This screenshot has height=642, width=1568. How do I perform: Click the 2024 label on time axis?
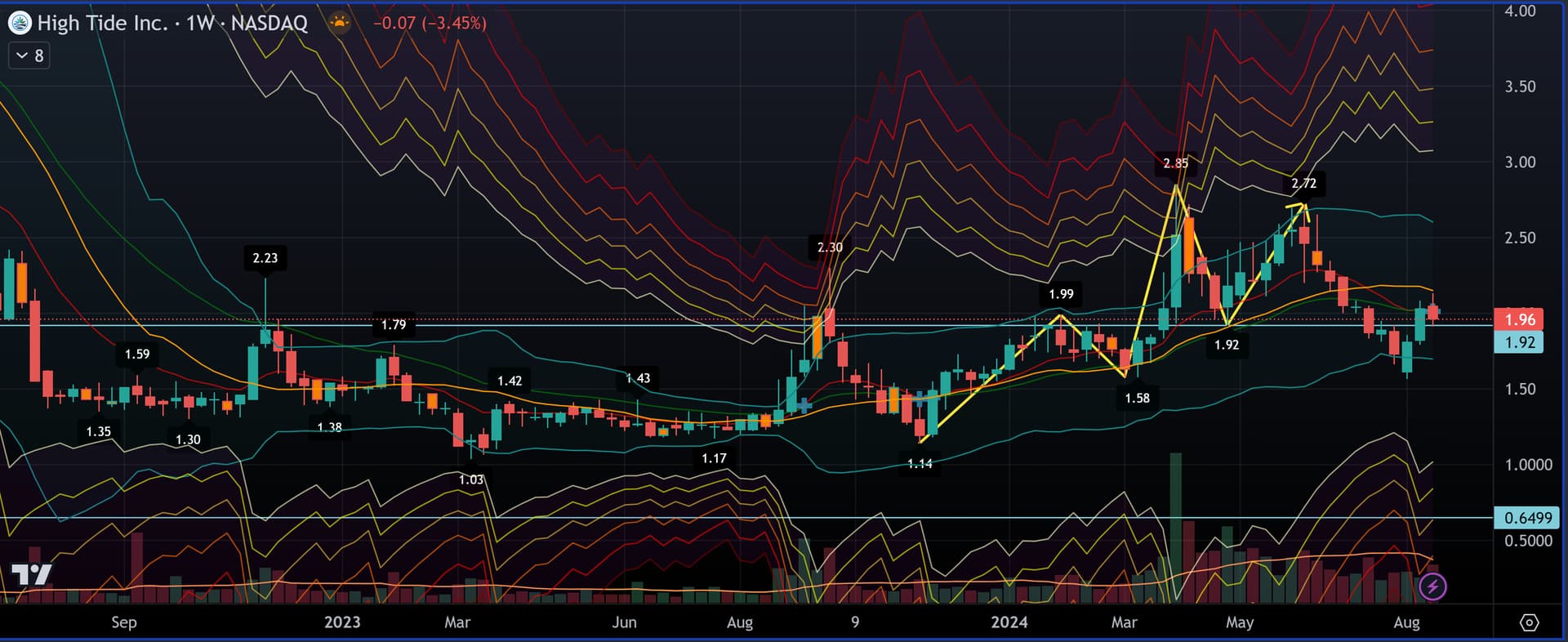click(x=1009, y=622)
